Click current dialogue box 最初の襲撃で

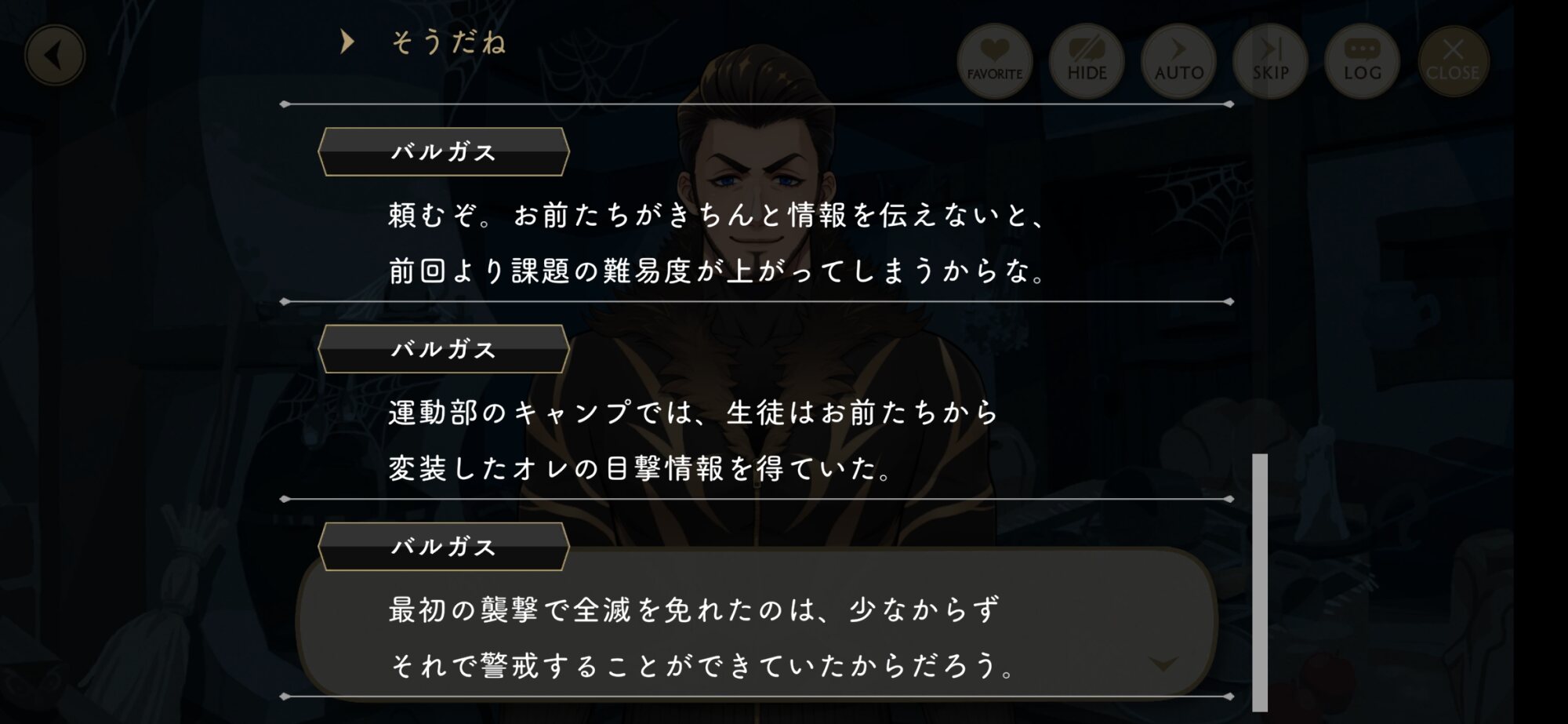(757, 624)
